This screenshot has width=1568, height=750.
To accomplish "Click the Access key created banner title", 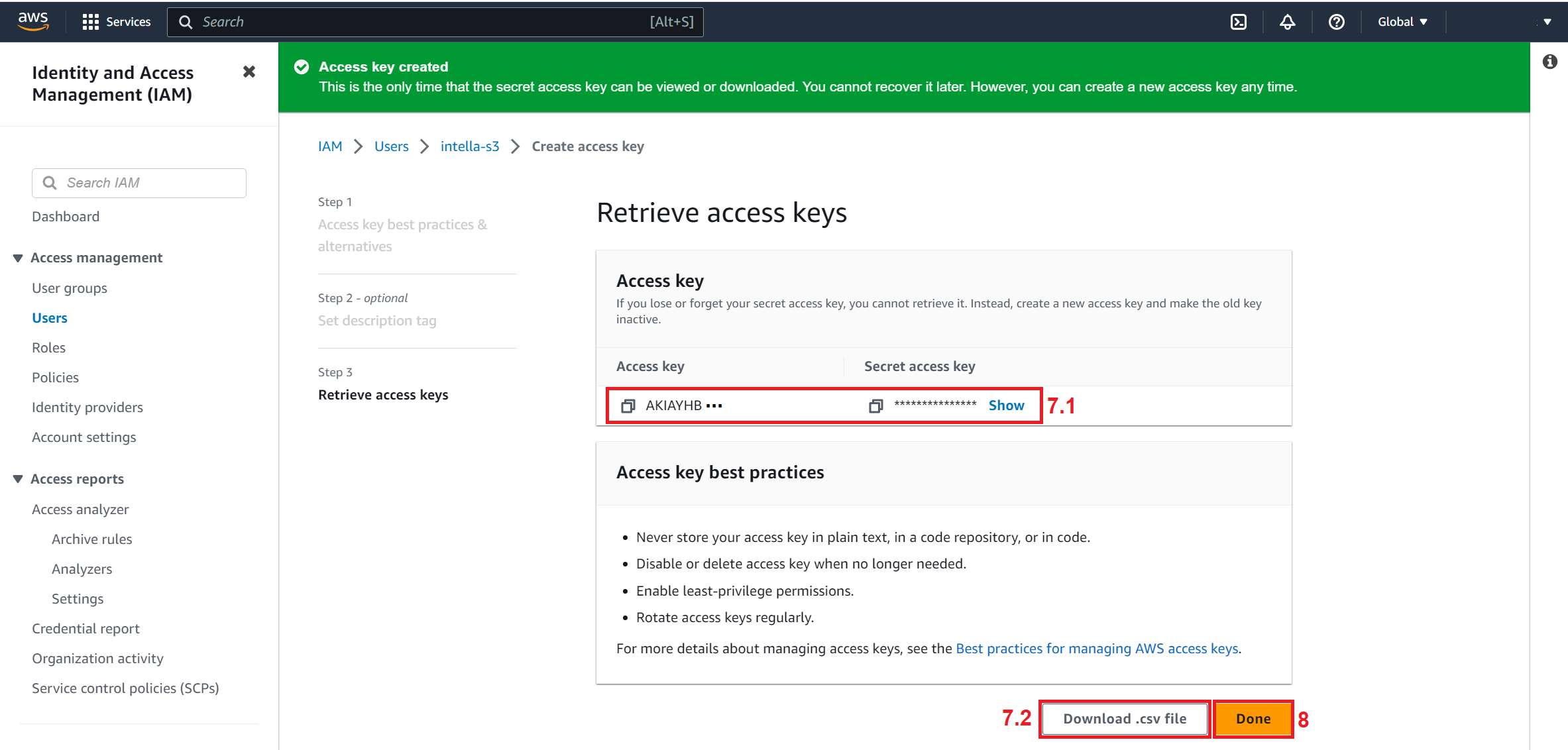I will point(383,67).
